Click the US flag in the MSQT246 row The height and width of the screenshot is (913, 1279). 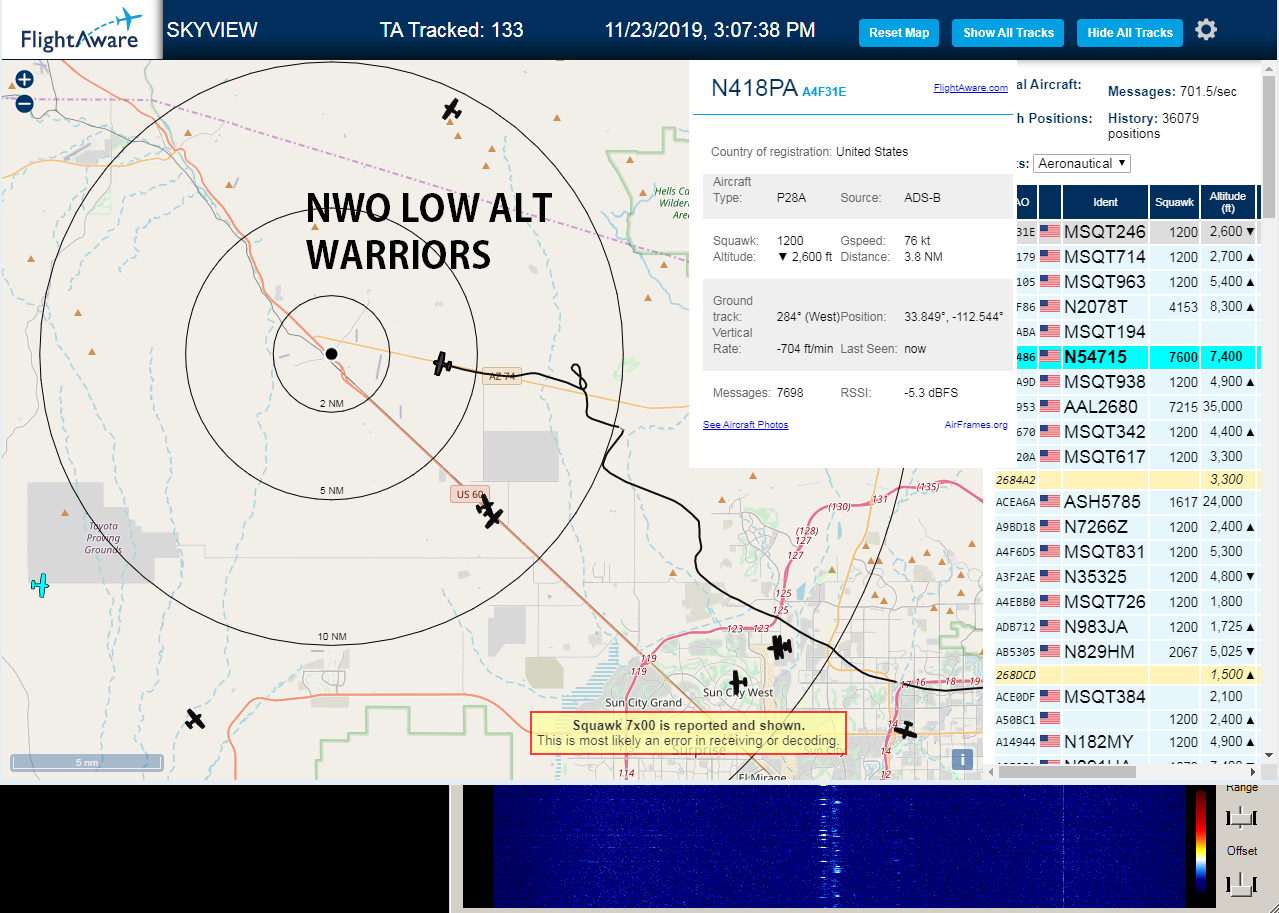click(1050, 232)
